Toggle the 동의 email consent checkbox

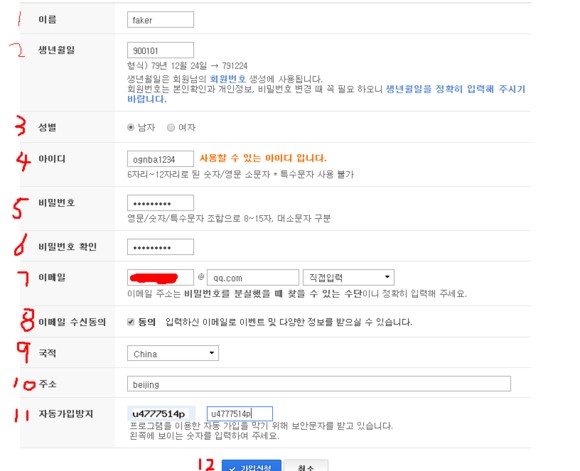coord(131,322)
